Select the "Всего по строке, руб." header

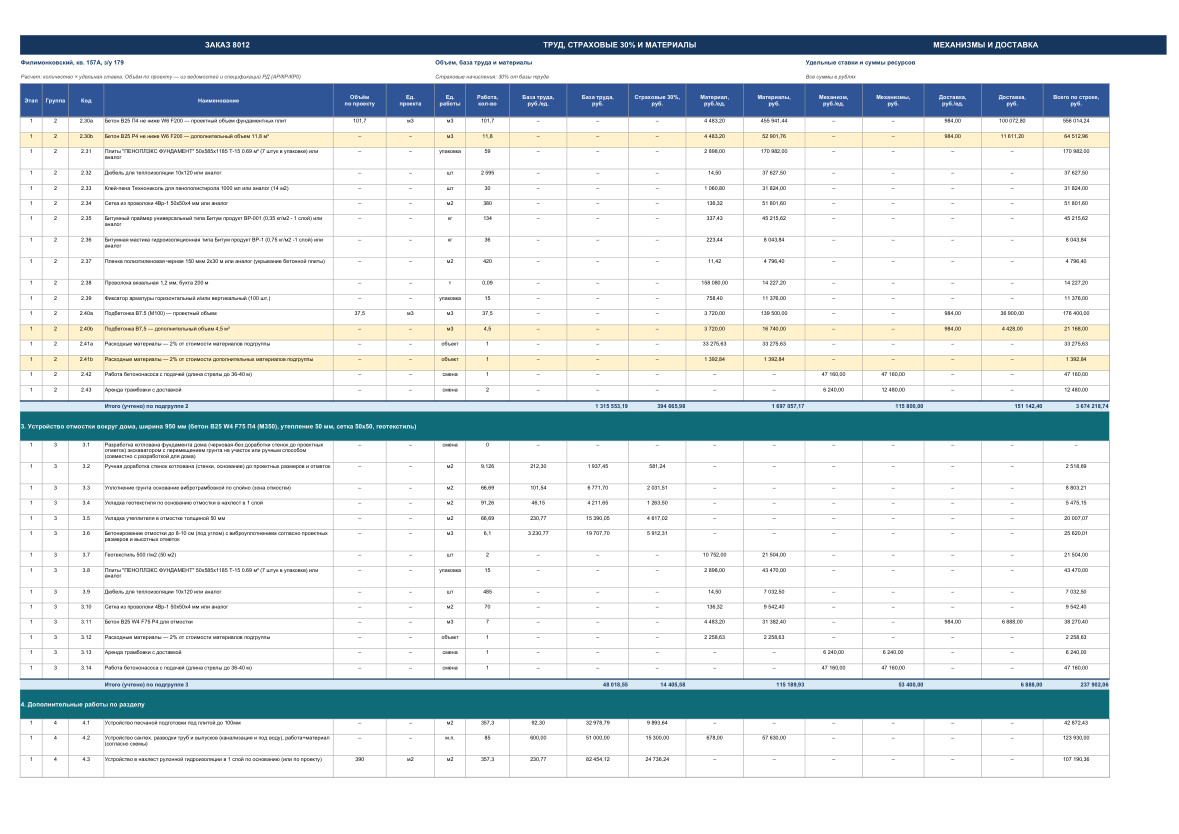[x=1076, y=100]
